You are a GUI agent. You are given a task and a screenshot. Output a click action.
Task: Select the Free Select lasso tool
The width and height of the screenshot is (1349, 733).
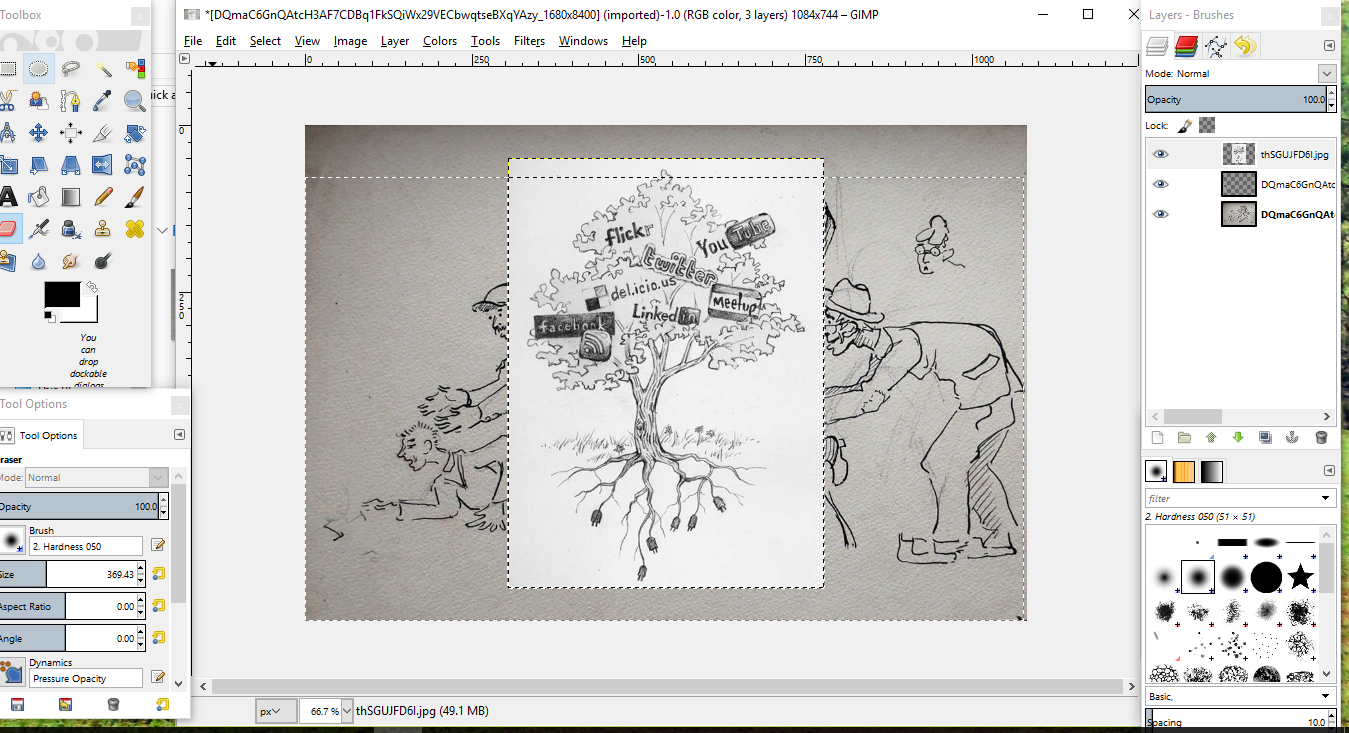(70, 69)
